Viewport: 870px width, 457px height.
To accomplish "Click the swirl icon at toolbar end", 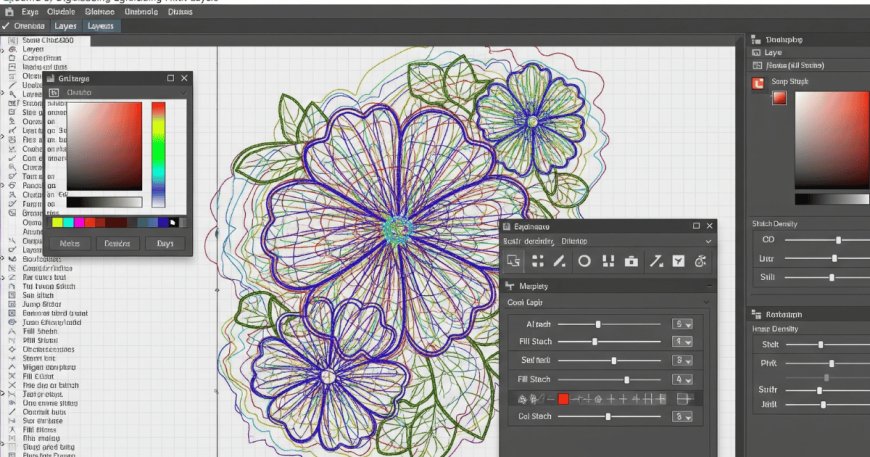I will click(x=700, y=261).
